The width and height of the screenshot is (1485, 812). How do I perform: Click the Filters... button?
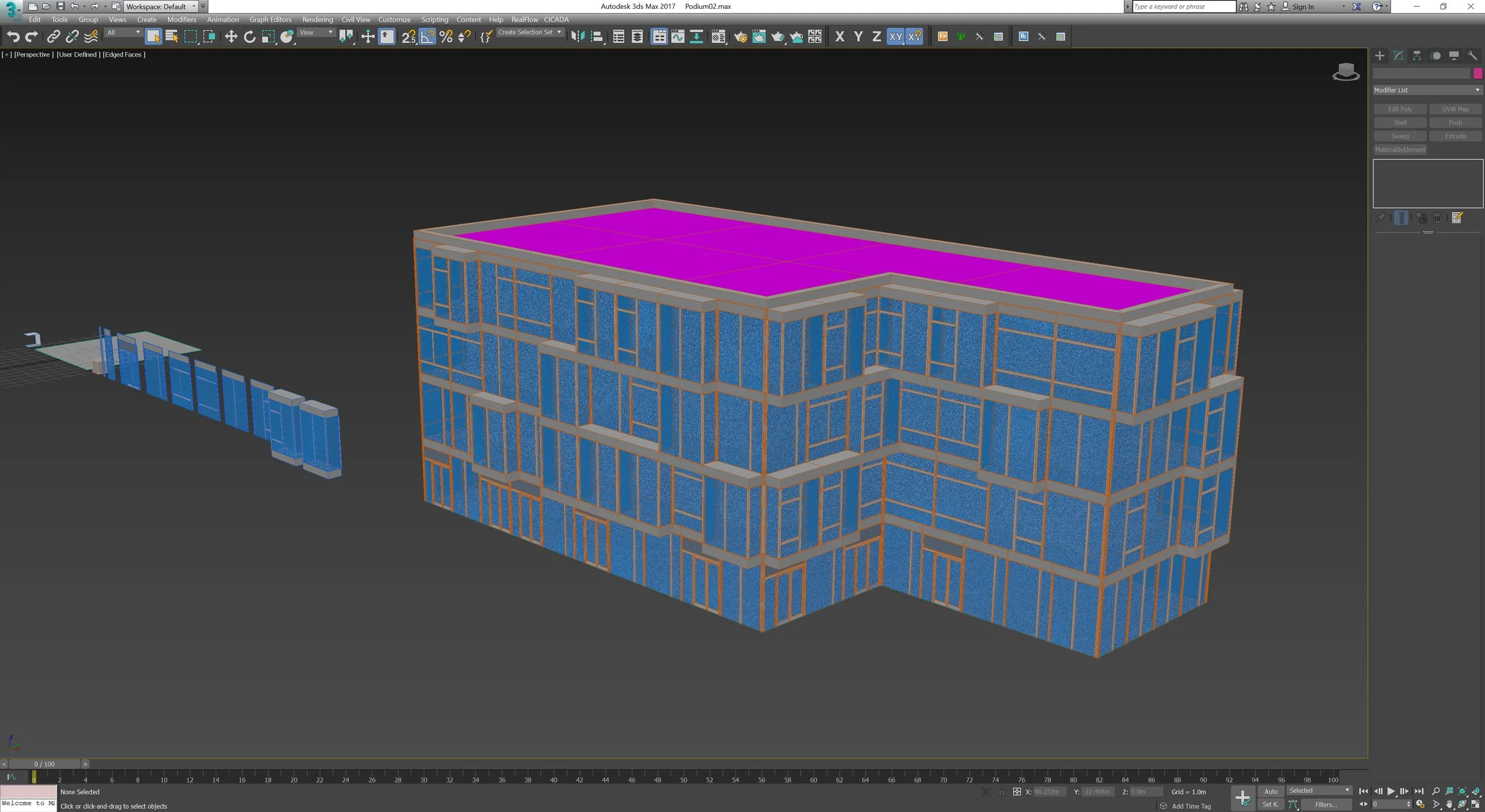coord(1326,805)
